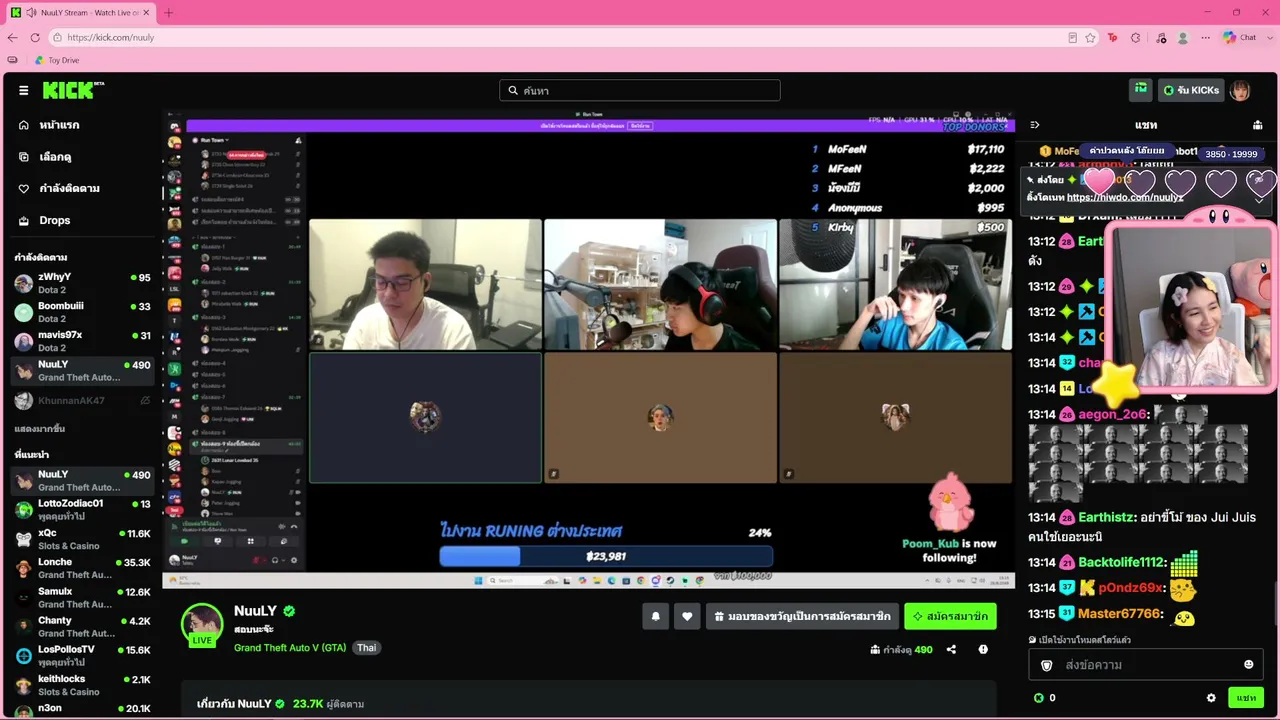
Task: Open Master67766 username in chat
Action: [x=1119, y=614]
